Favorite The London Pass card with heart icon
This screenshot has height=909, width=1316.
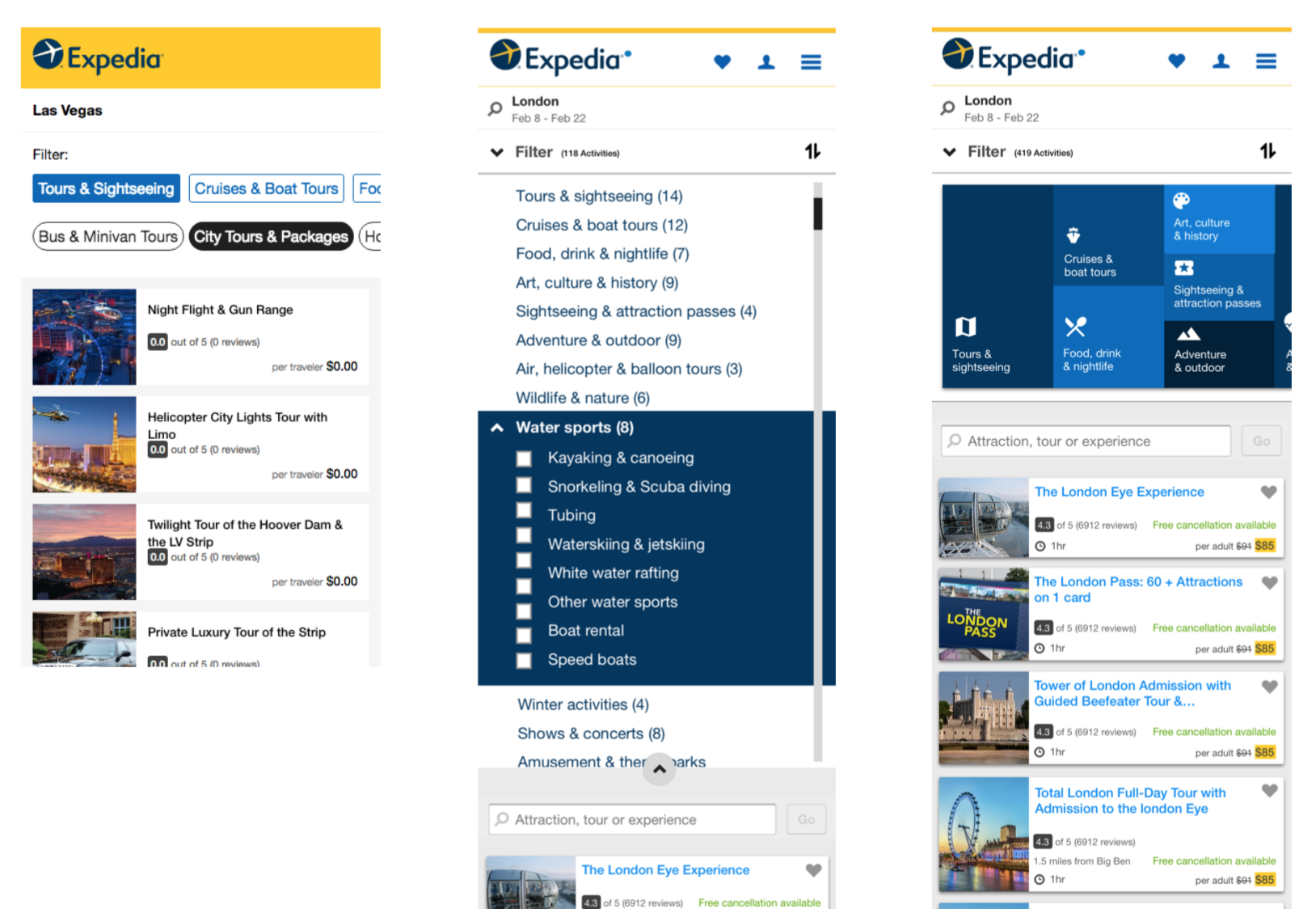[1269, 582]
